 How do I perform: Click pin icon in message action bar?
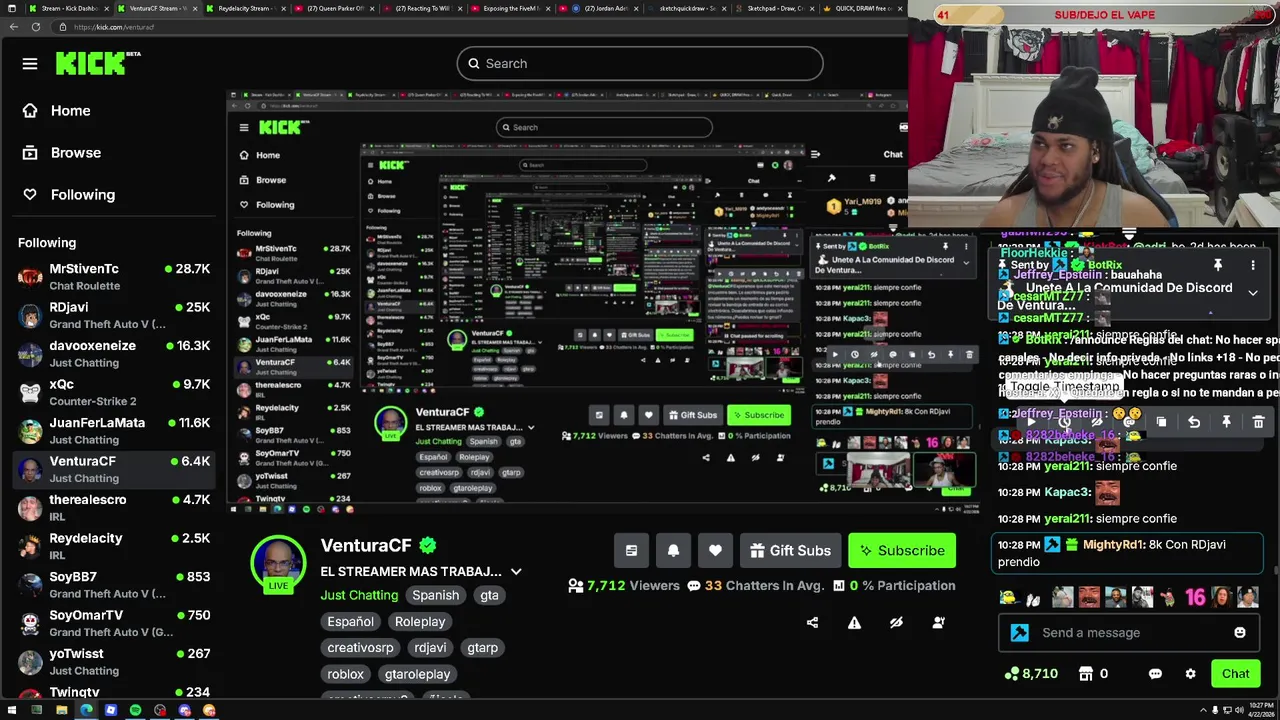(1226, 422)
